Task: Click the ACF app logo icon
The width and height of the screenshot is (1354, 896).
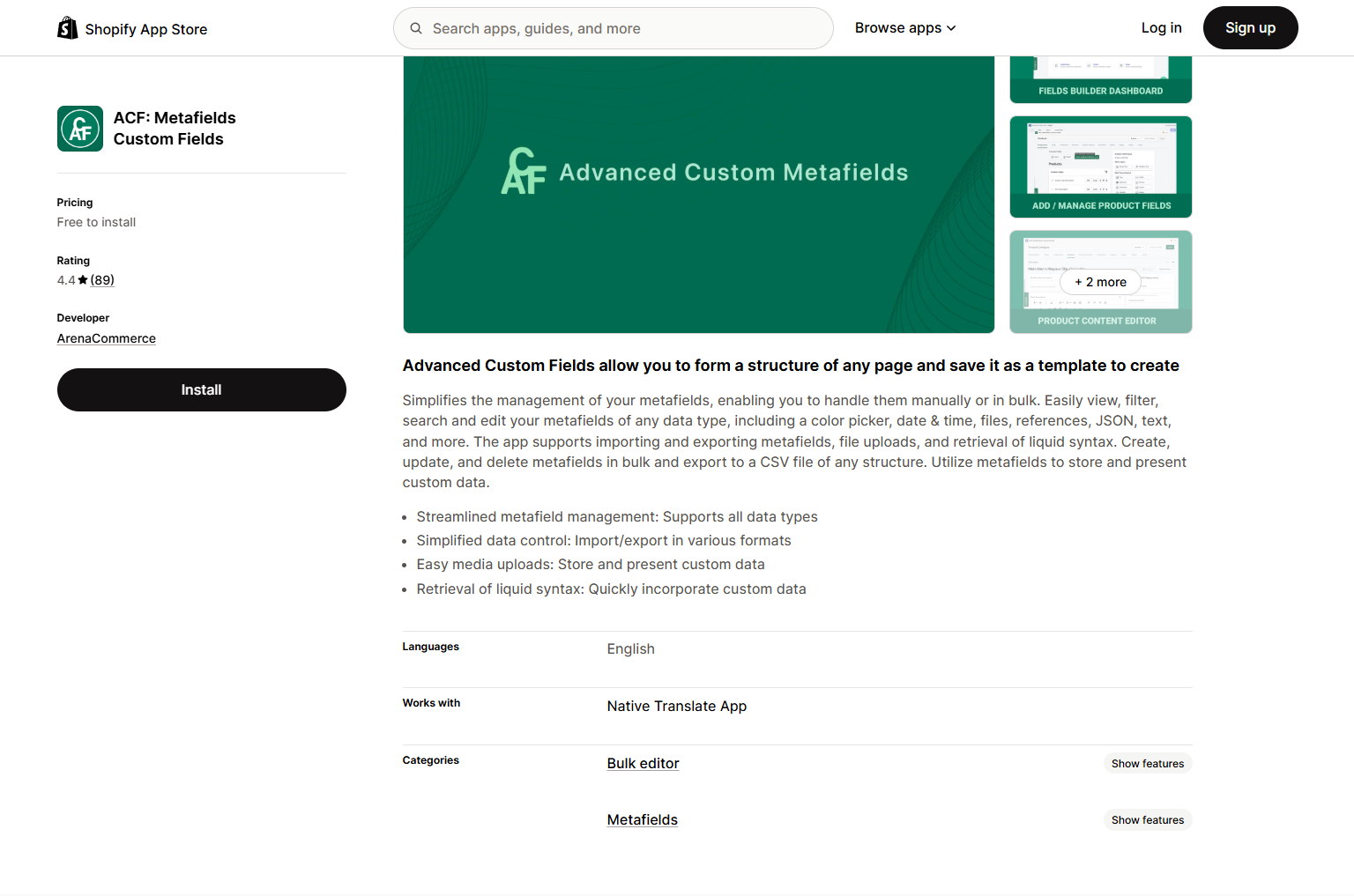Action: click(x=80, y=129)
